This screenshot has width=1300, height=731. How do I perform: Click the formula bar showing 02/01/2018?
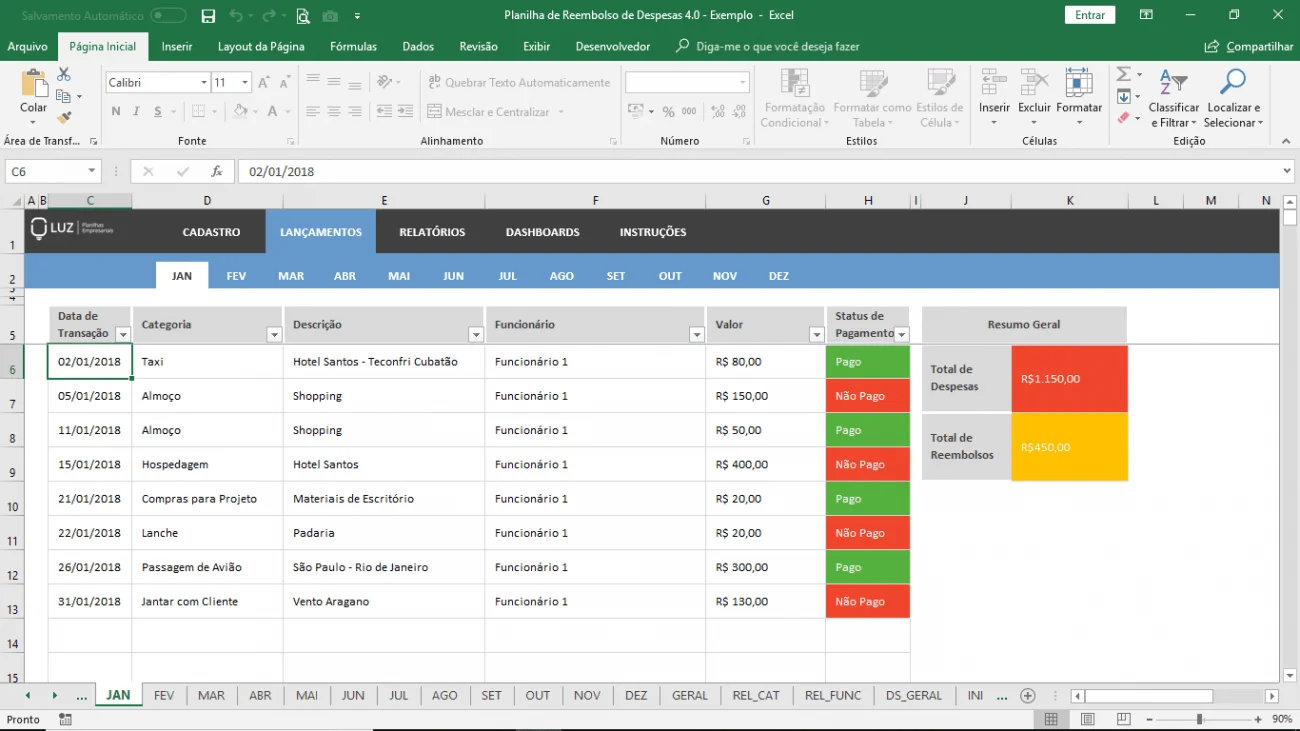coord(765,172)
